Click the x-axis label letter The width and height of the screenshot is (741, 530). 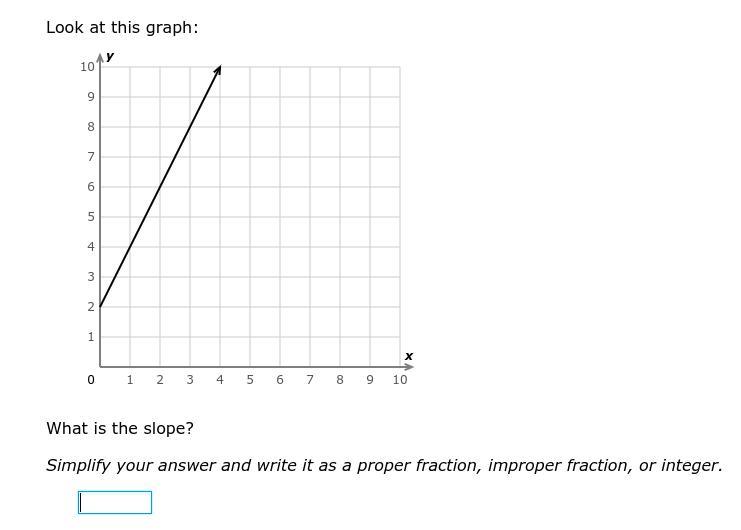[409, 356]
